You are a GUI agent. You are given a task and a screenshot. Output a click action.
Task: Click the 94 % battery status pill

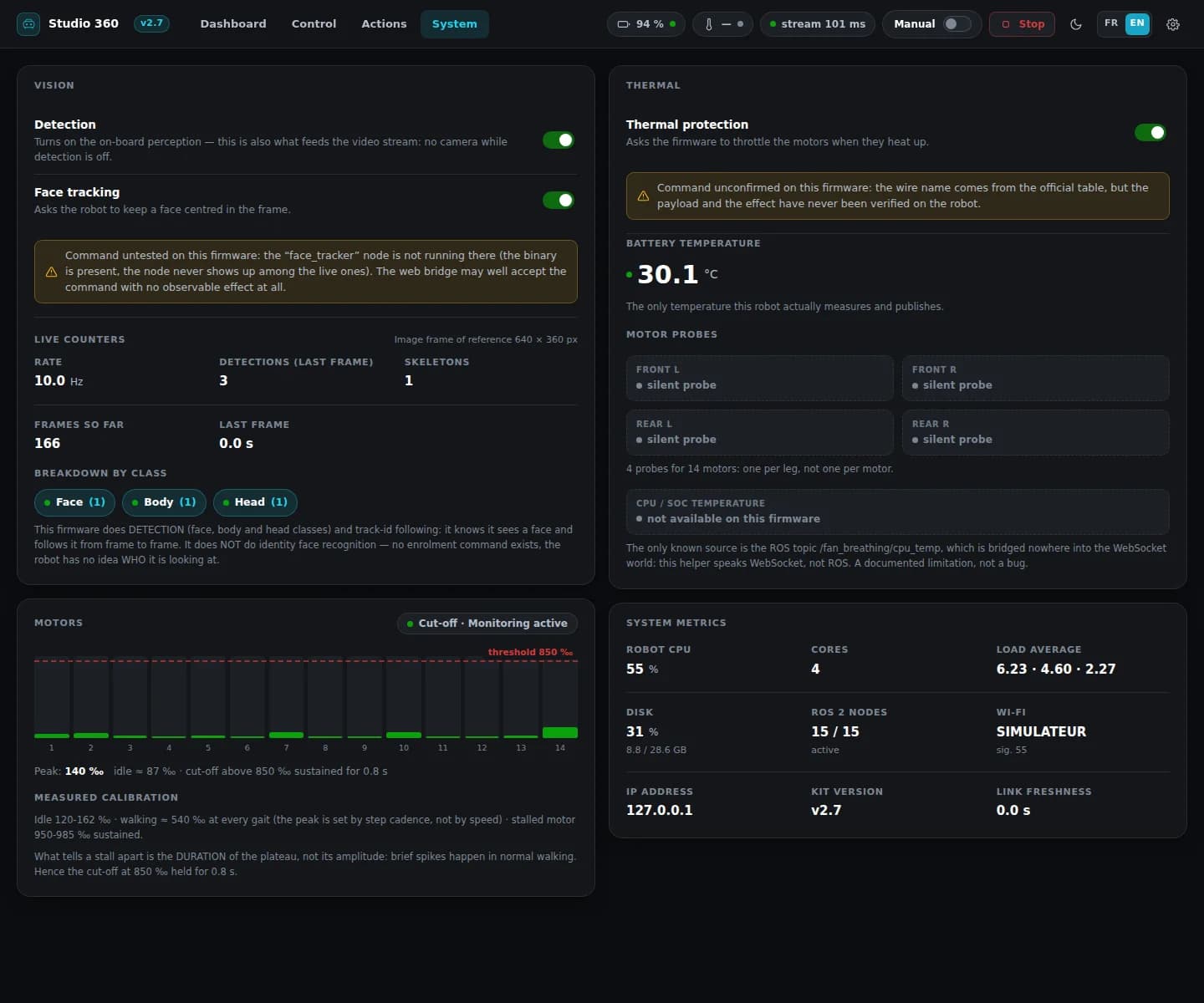(x=646, y=24)
